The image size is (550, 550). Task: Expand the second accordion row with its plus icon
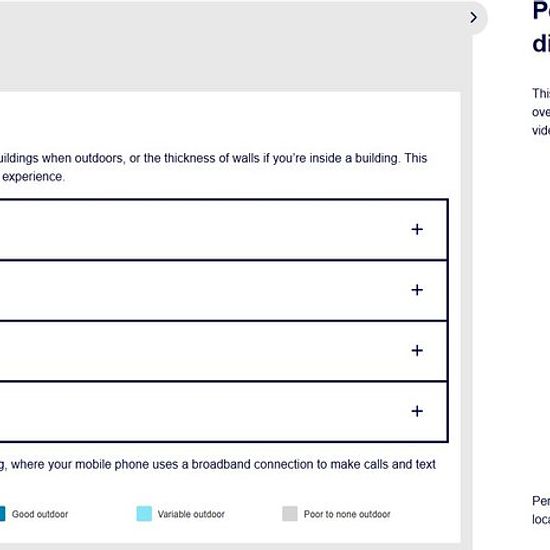coord(417,290)
